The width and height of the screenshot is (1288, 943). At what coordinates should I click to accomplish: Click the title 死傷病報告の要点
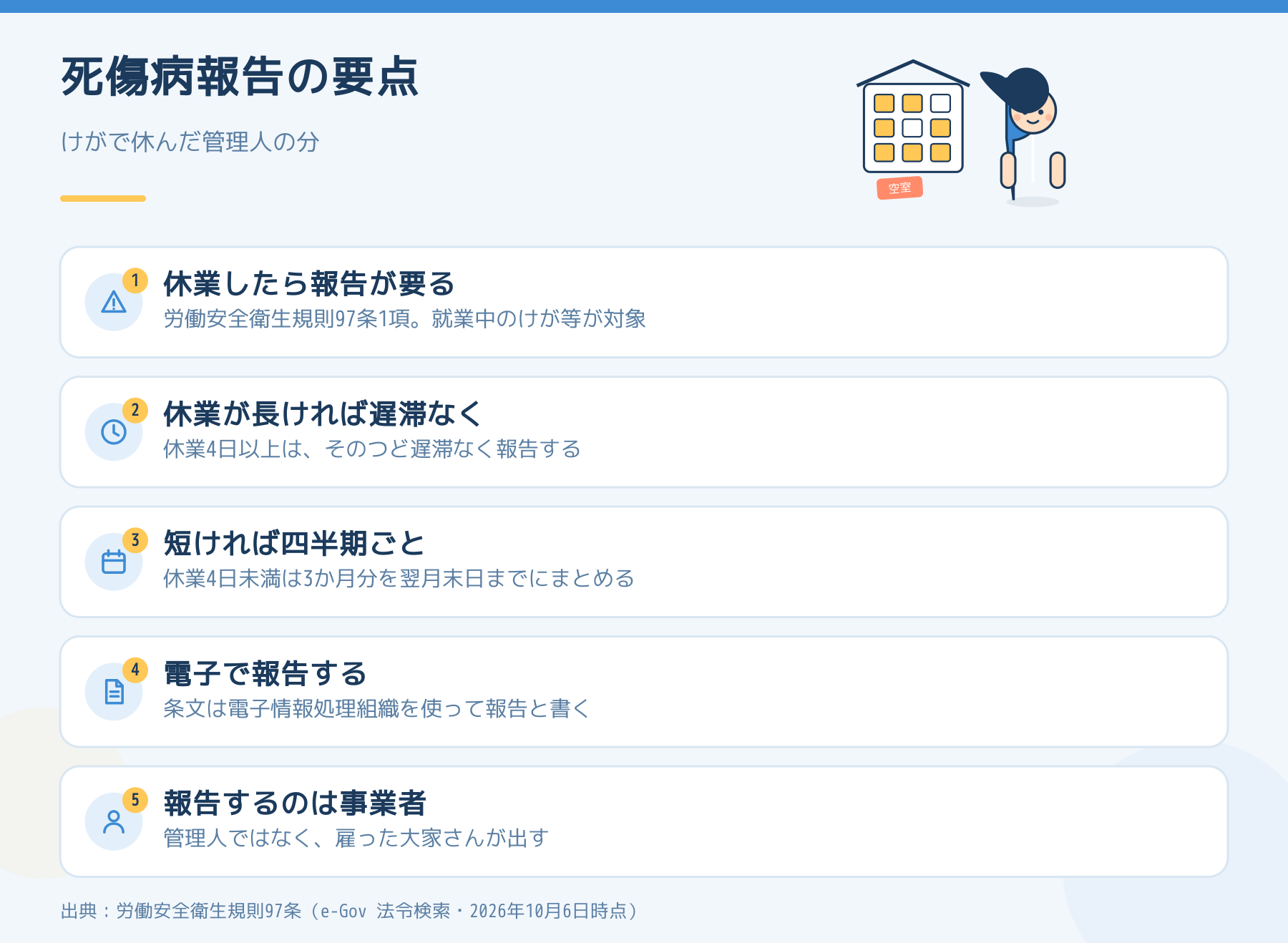(240, 77)
